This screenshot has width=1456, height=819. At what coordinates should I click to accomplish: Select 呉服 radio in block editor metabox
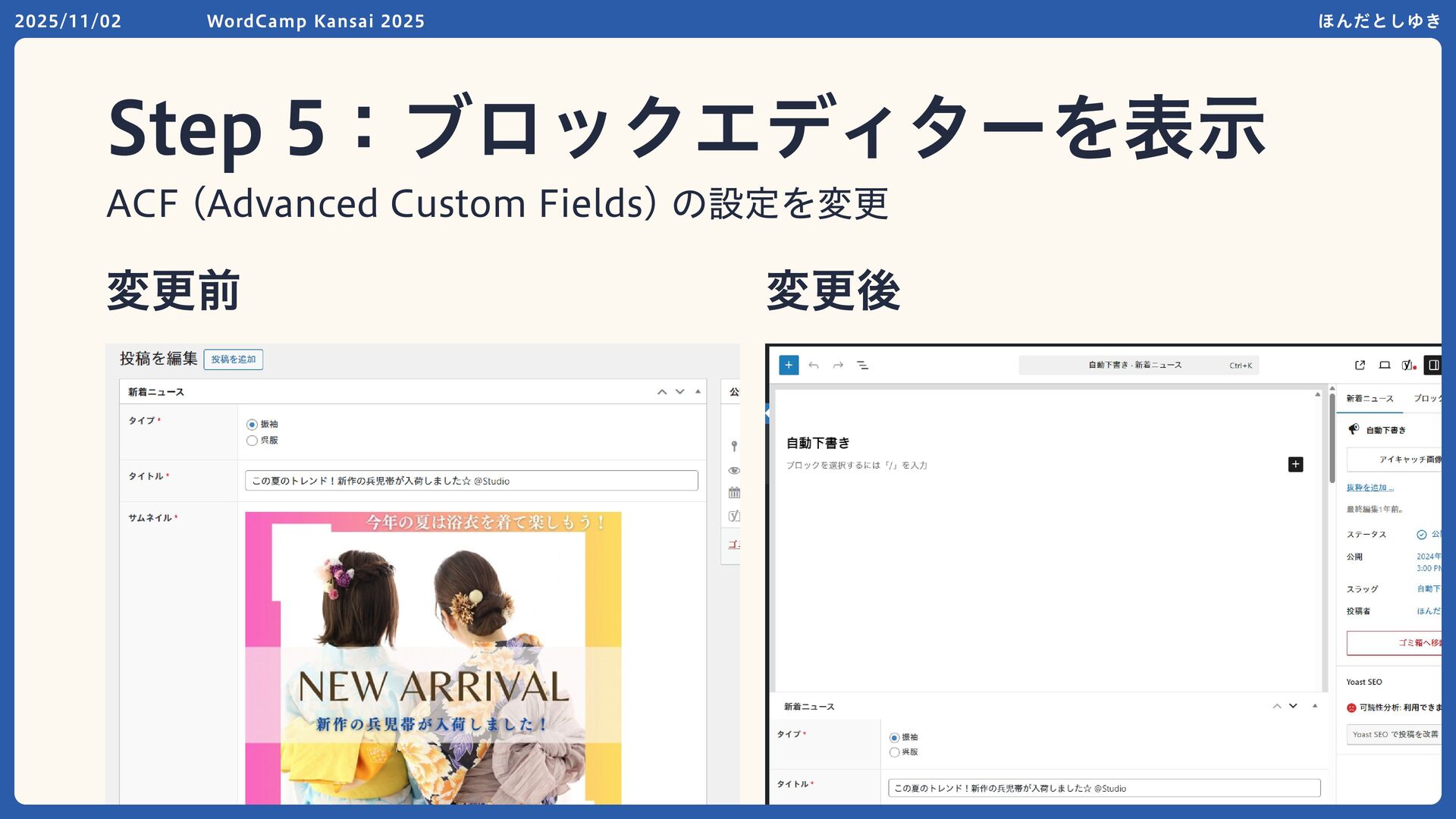[x=894, y=752]
